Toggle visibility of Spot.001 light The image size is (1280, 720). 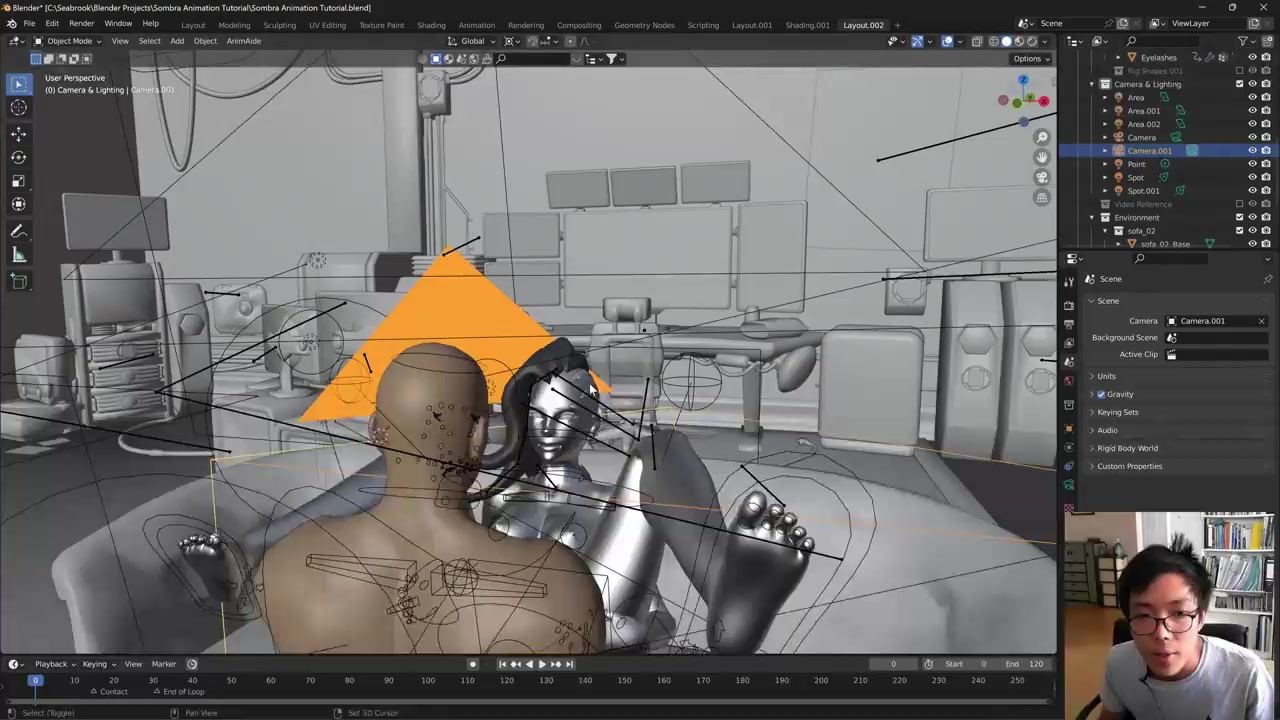click(1252, 191)
